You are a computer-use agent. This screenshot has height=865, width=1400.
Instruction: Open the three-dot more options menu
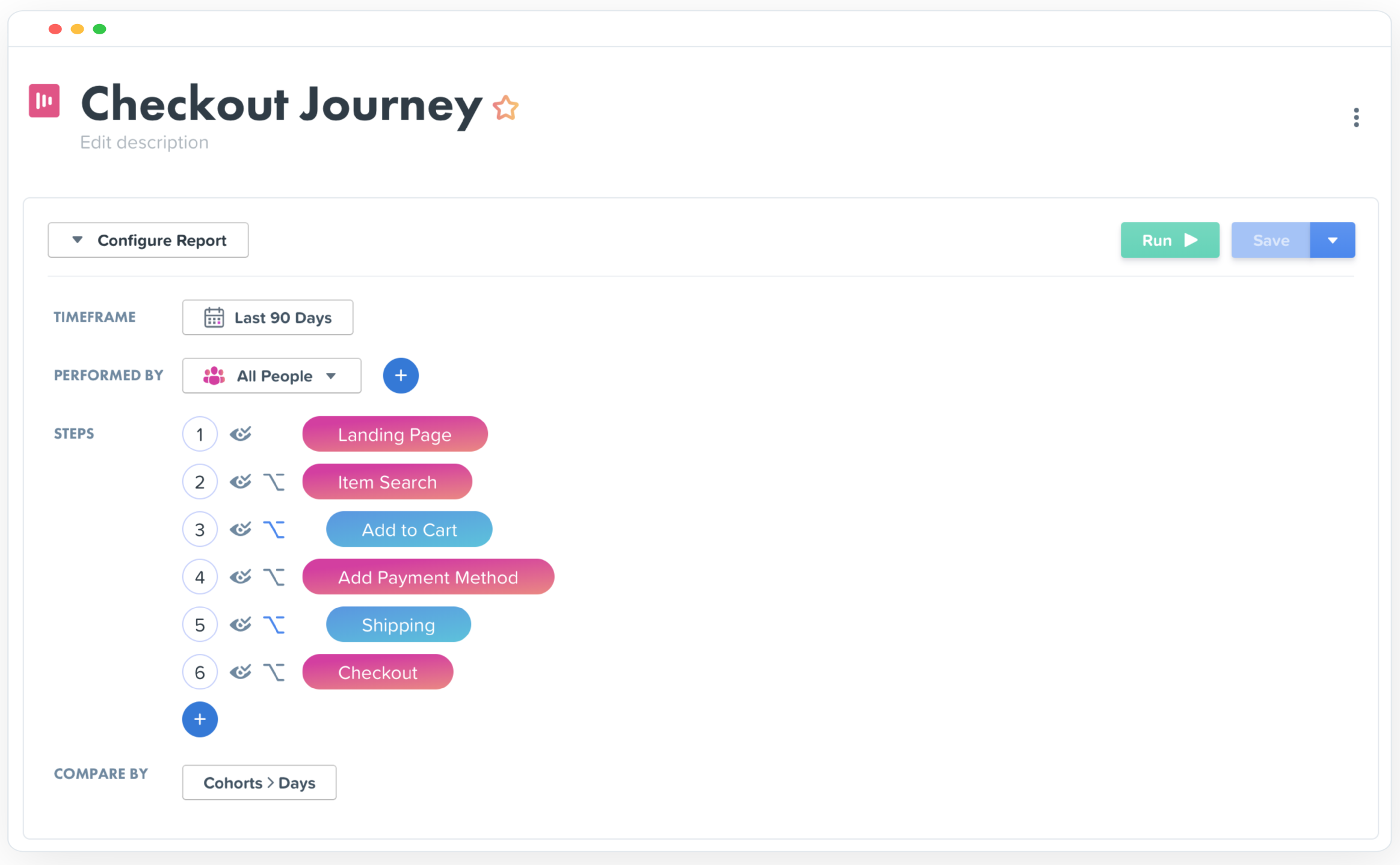tap(1356, 117)
